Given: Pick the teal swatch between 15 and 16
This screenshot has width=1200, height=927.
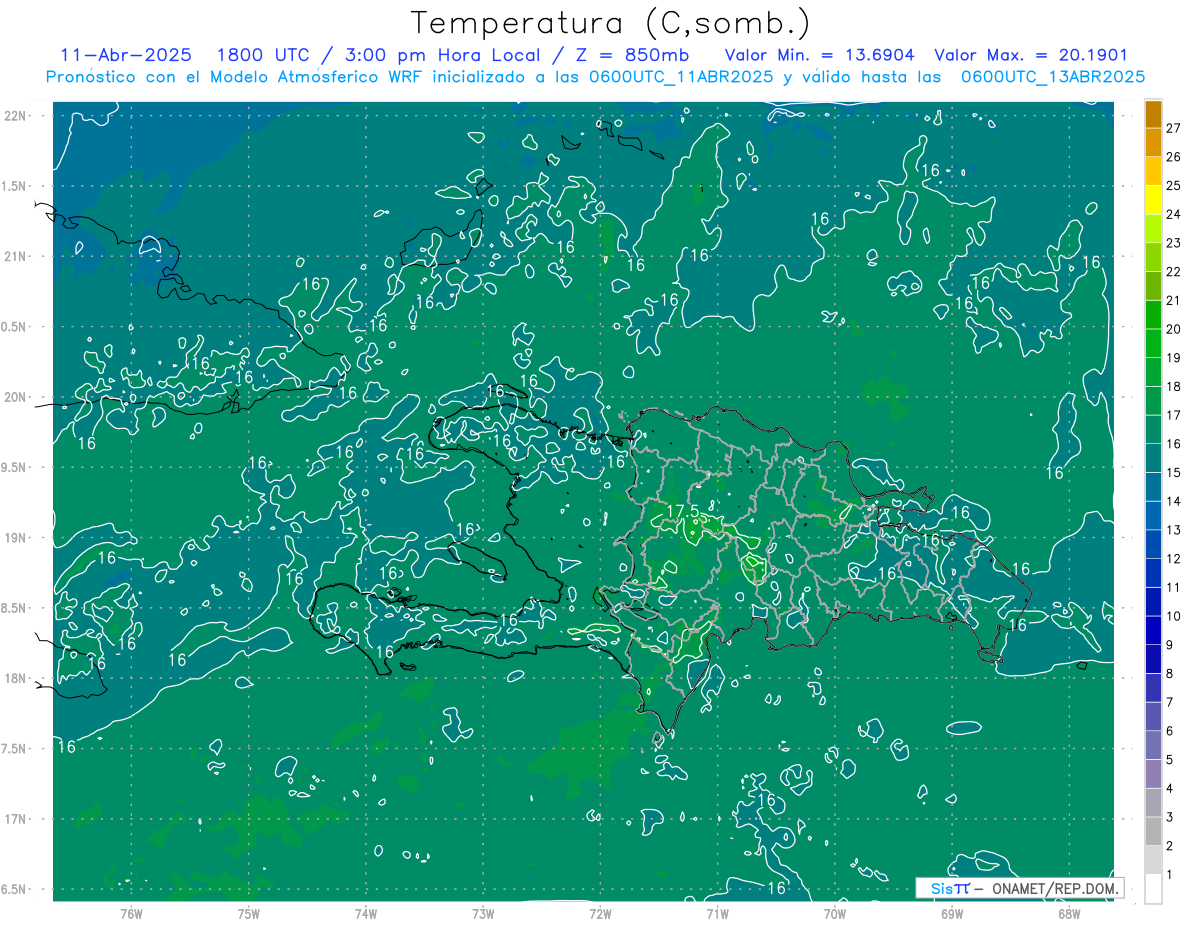Looking at the screenshot, I should point(1153,459).
